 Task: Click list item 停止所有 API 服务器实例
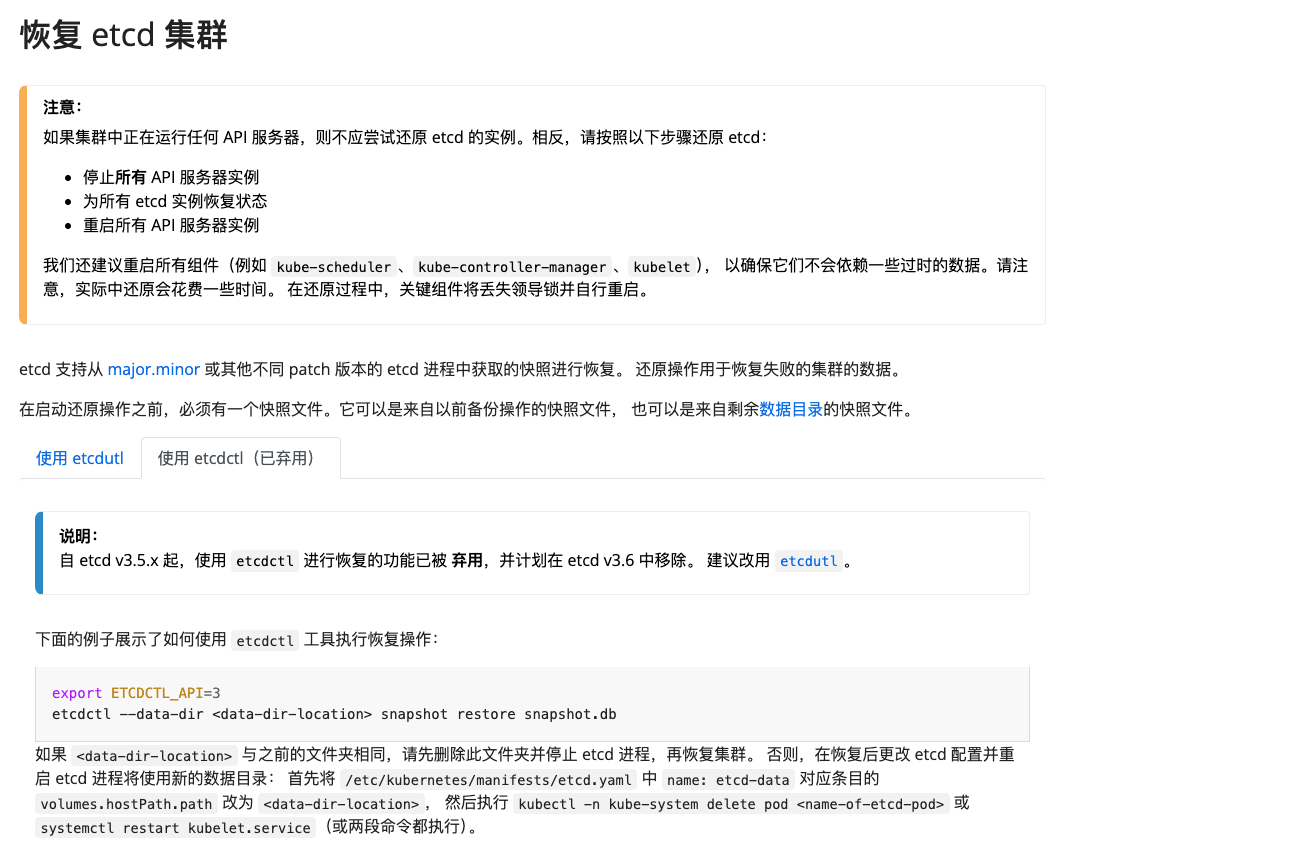click(x=171, y=177)
